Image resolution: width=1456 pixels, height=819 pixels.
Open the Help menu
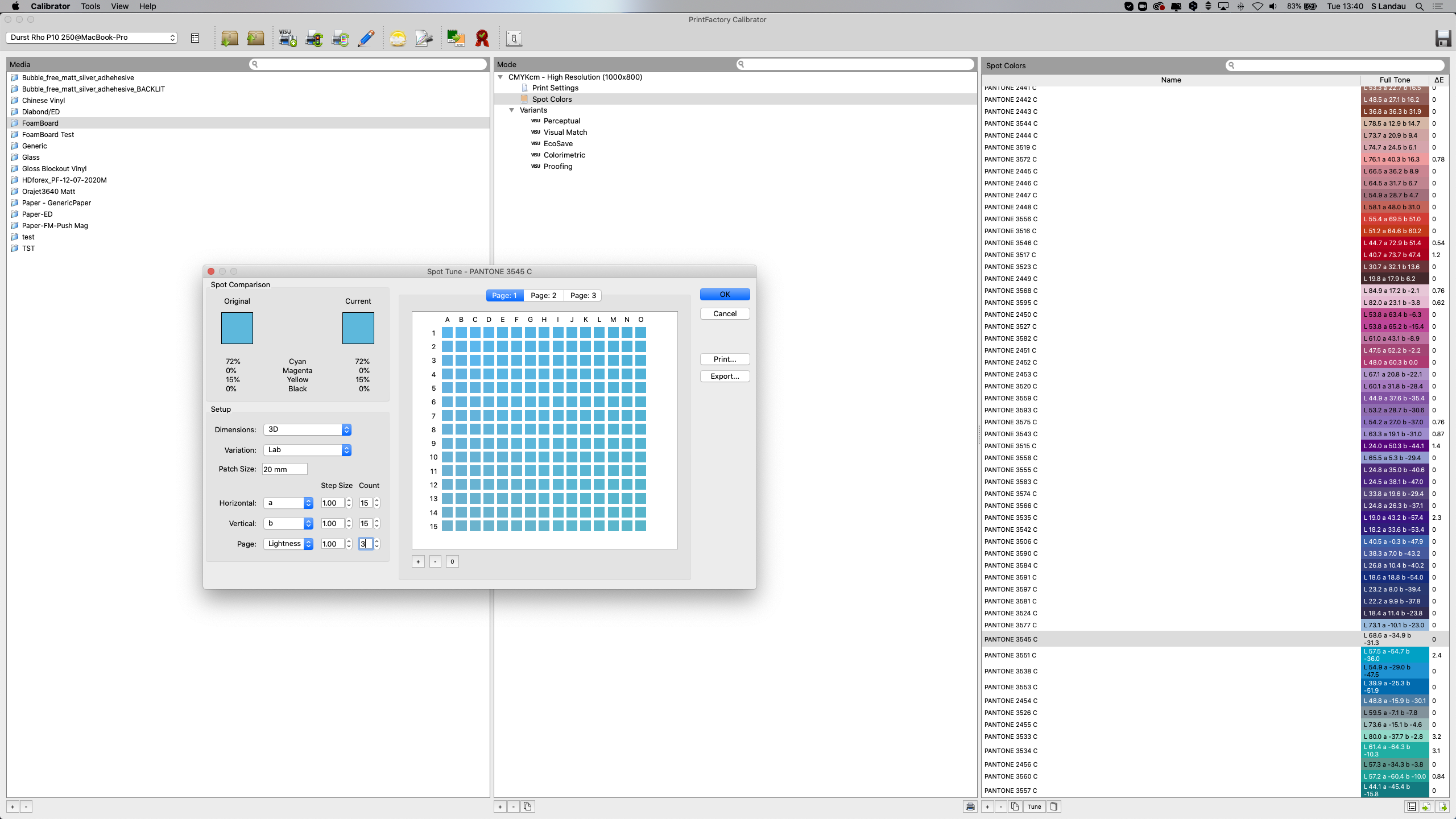coord(147,6)
